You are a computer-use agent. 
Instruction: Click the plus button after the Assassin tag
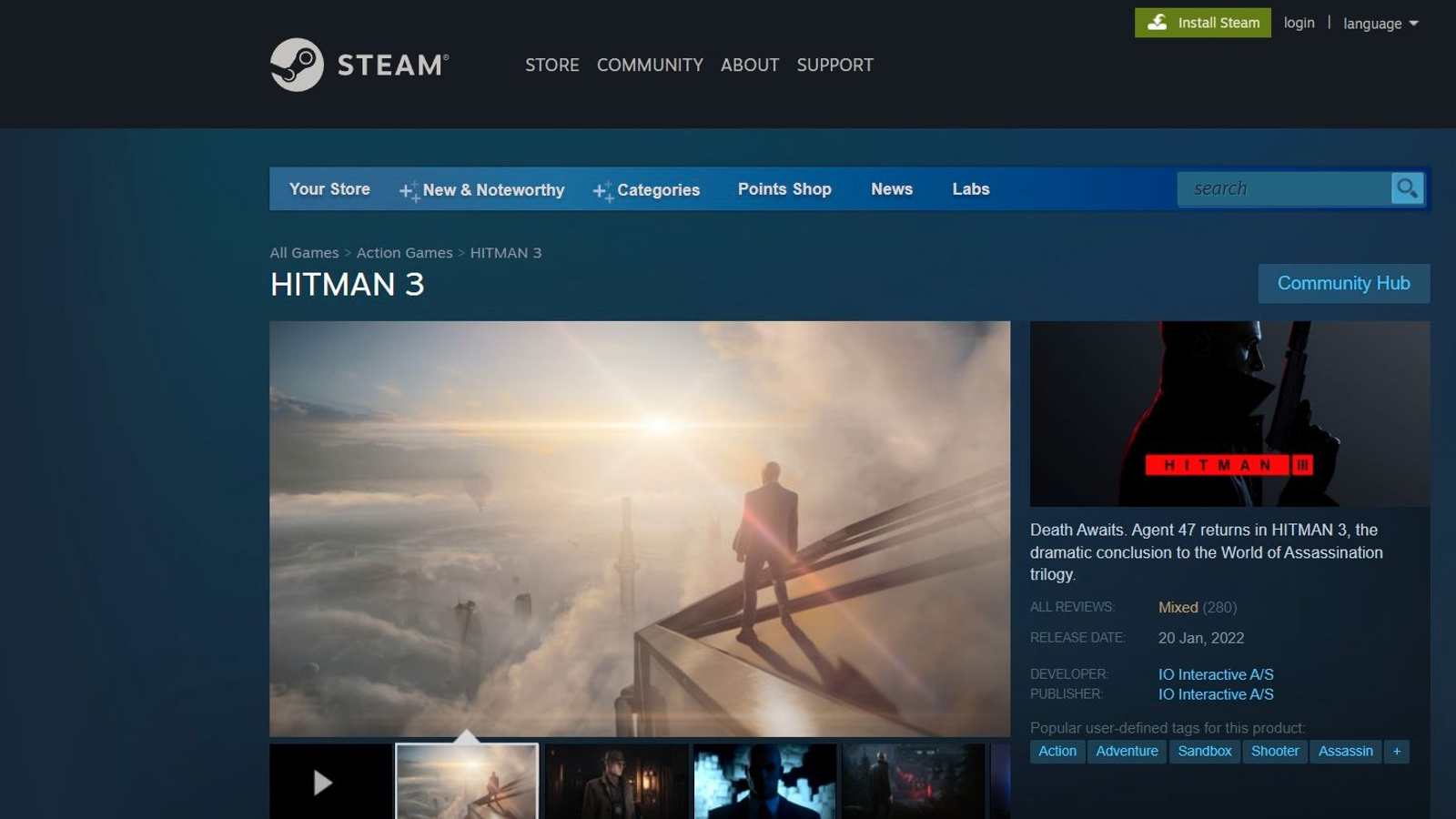click(1396, 751)
